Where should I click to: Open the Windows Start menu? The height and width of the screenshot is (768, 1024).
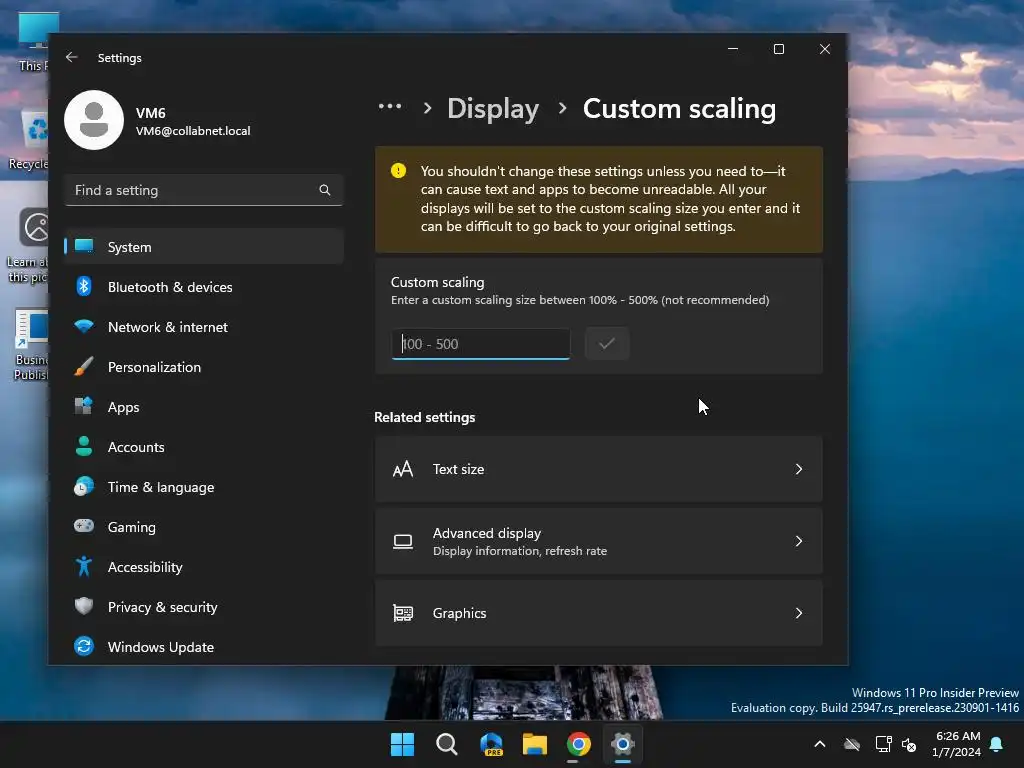pos(402,744)
